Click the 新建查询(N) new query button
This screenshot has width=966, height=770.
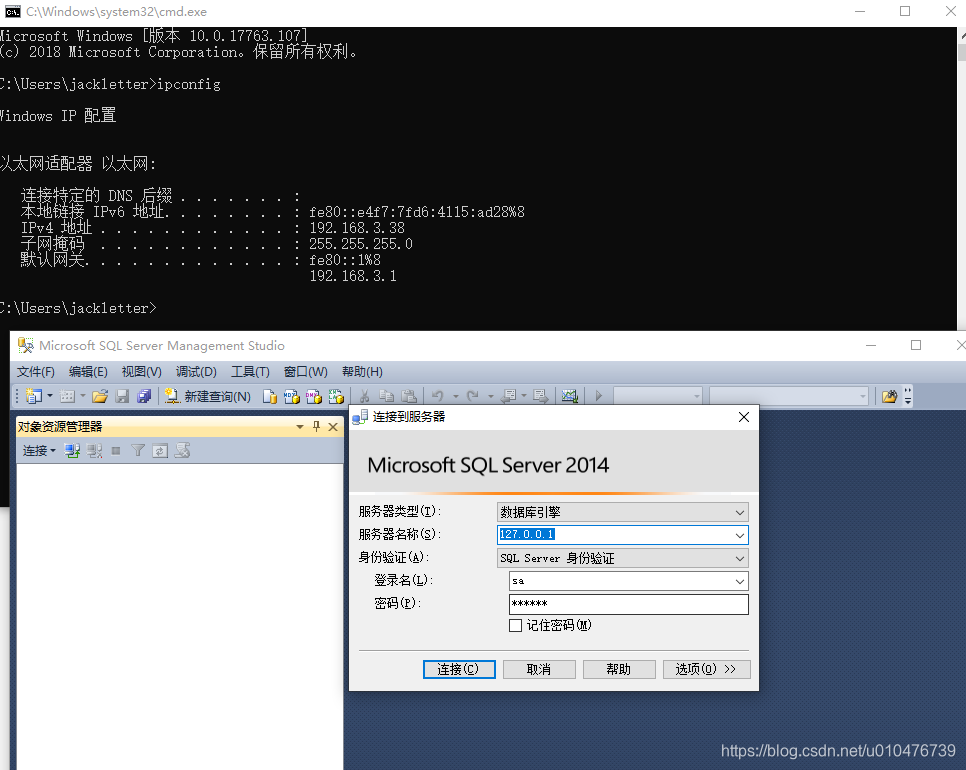click(208, 396)
